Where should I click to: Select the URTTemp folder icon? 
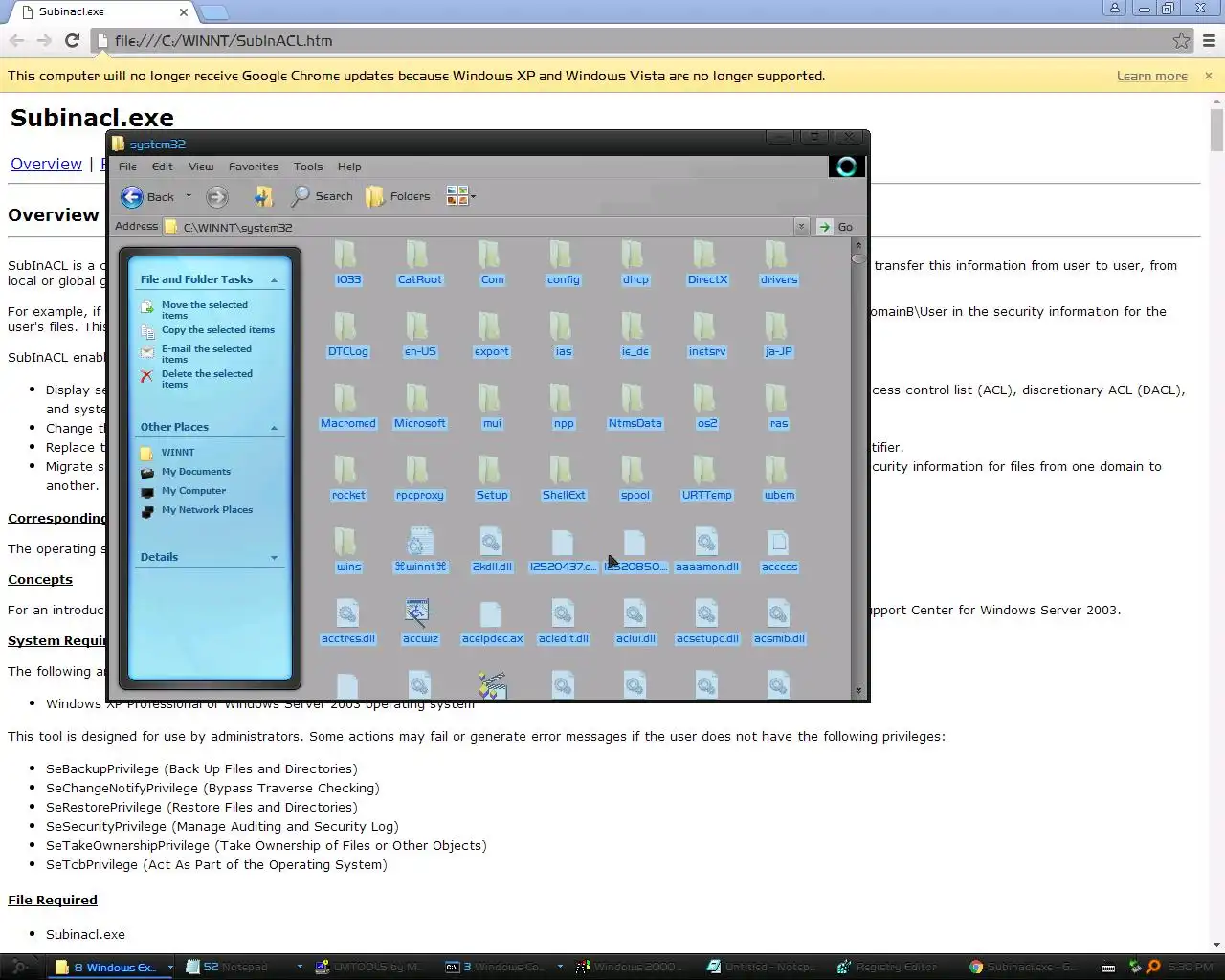(706, 470)
